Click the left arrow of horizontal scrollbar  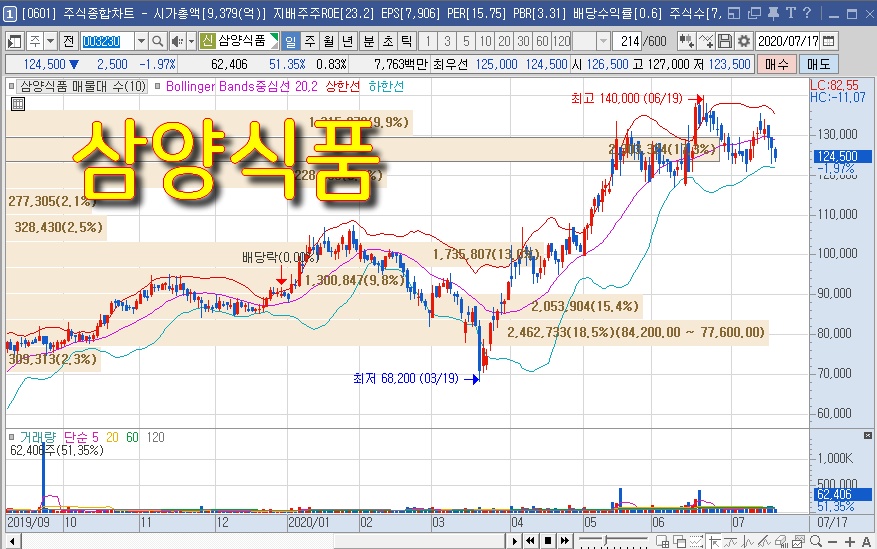[12, 541]
